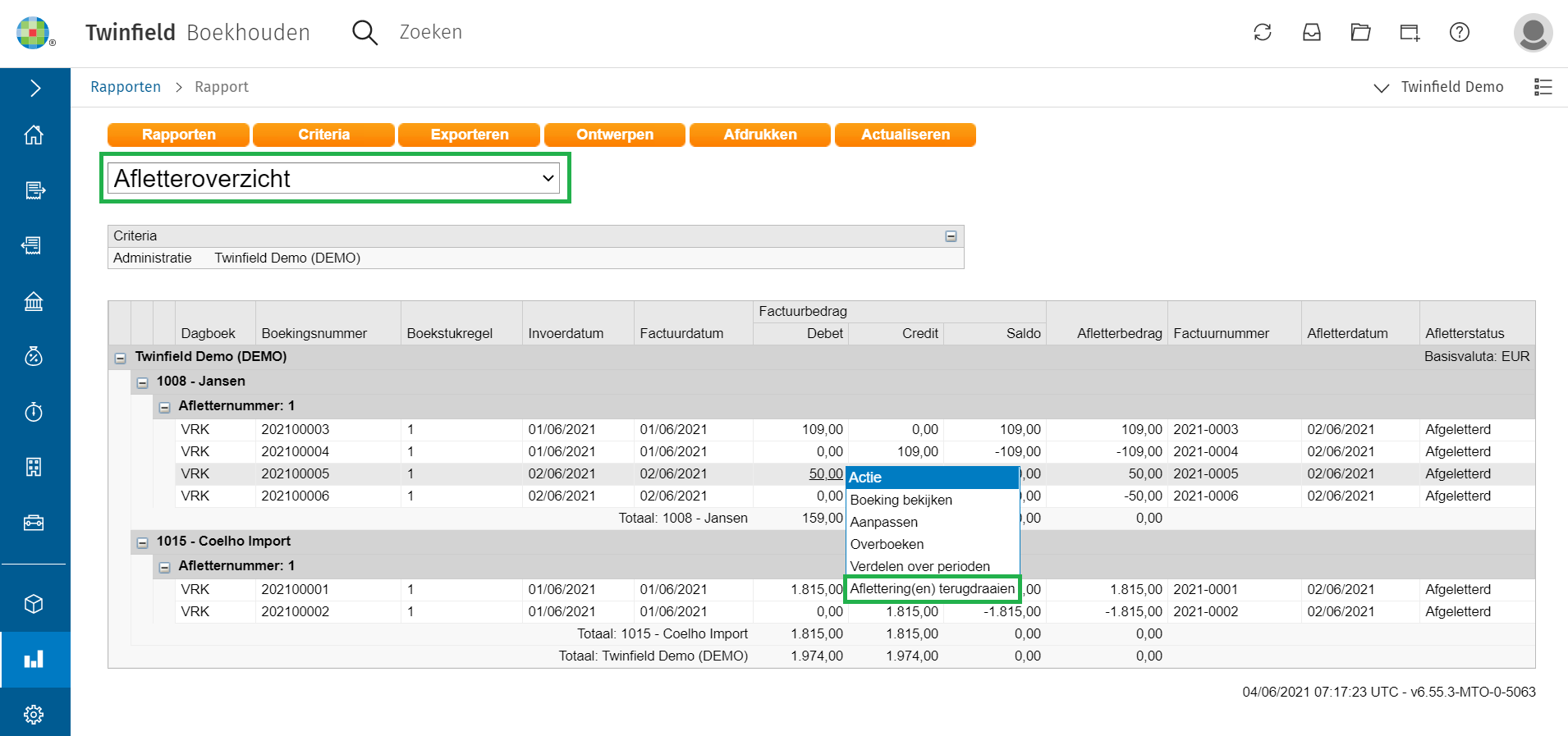
Task: Open the Afletteroverzicht report dropdown
Action: tap(335, 178)
